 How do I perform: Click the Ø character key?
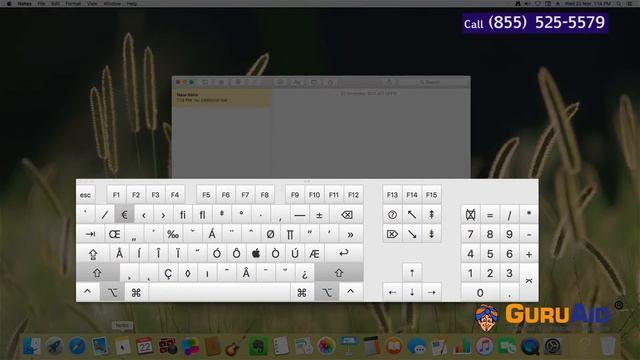click(x=271, y=234)
